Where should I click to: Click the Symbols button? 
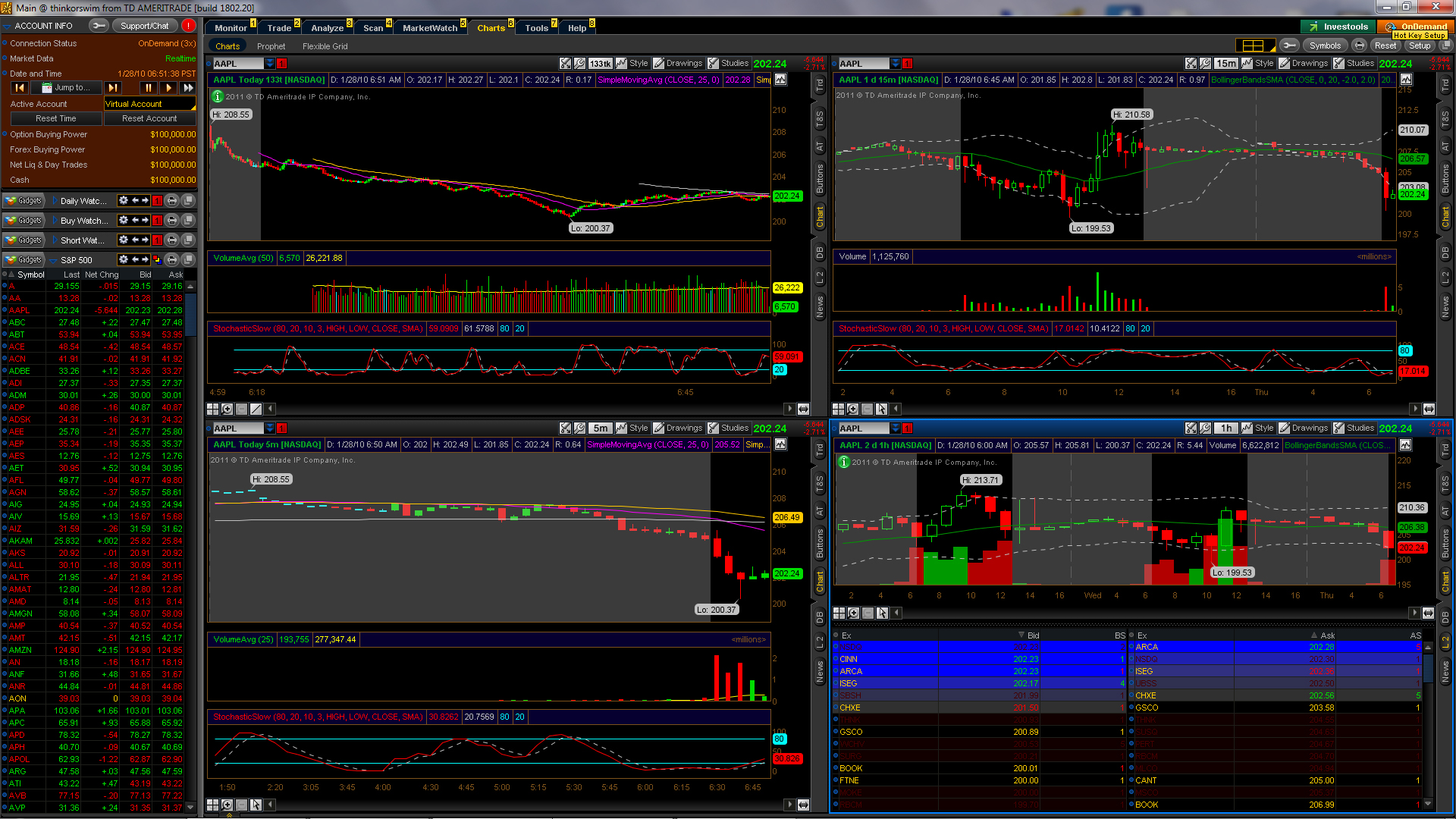[1324, 45]
